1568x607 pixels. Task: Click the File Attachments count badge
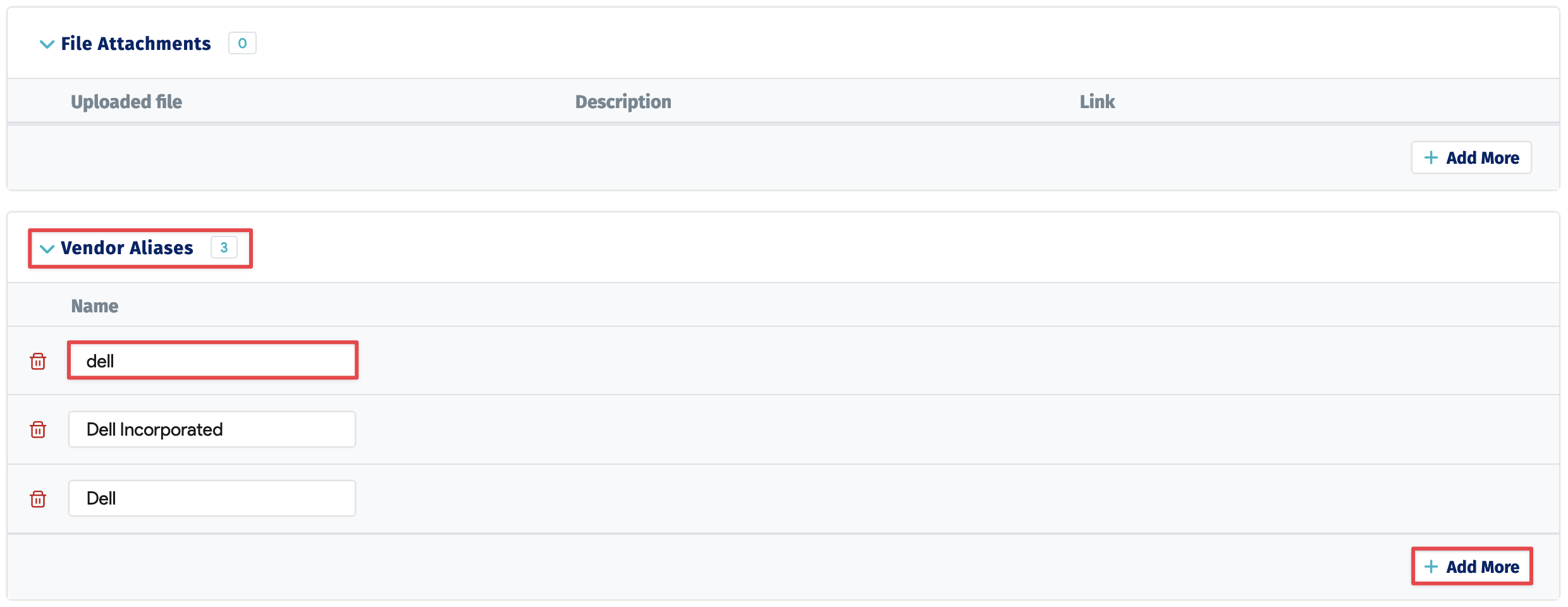click(242, 44)
